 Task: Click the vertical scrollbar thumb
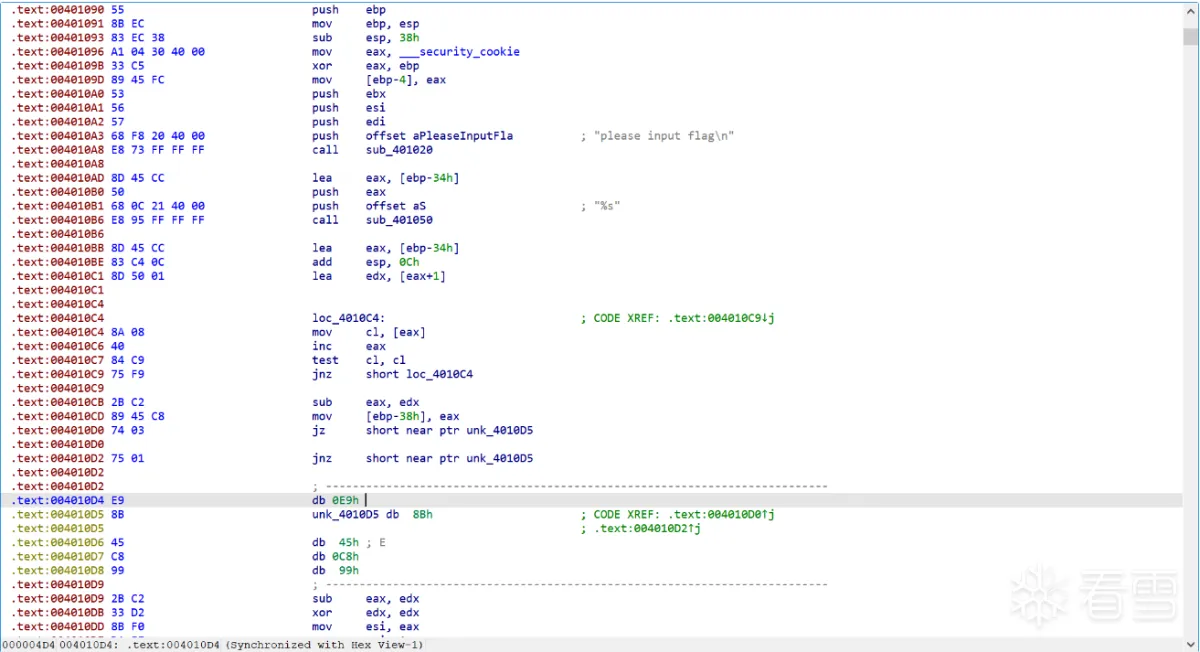1190,36
